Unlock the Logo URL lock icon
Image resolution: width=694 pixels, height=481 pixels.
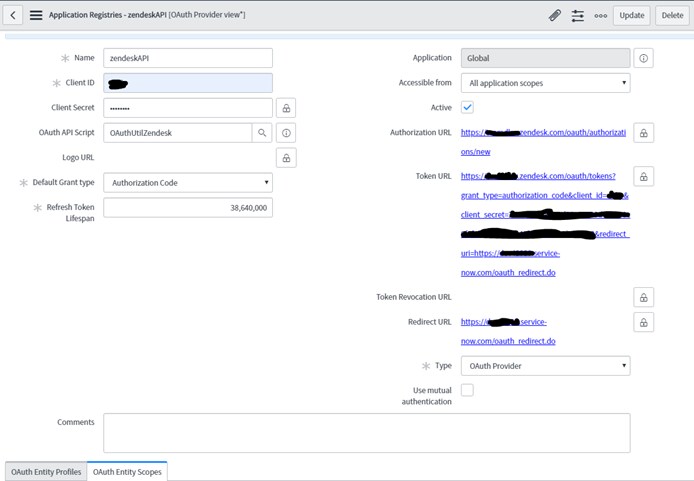286,158
